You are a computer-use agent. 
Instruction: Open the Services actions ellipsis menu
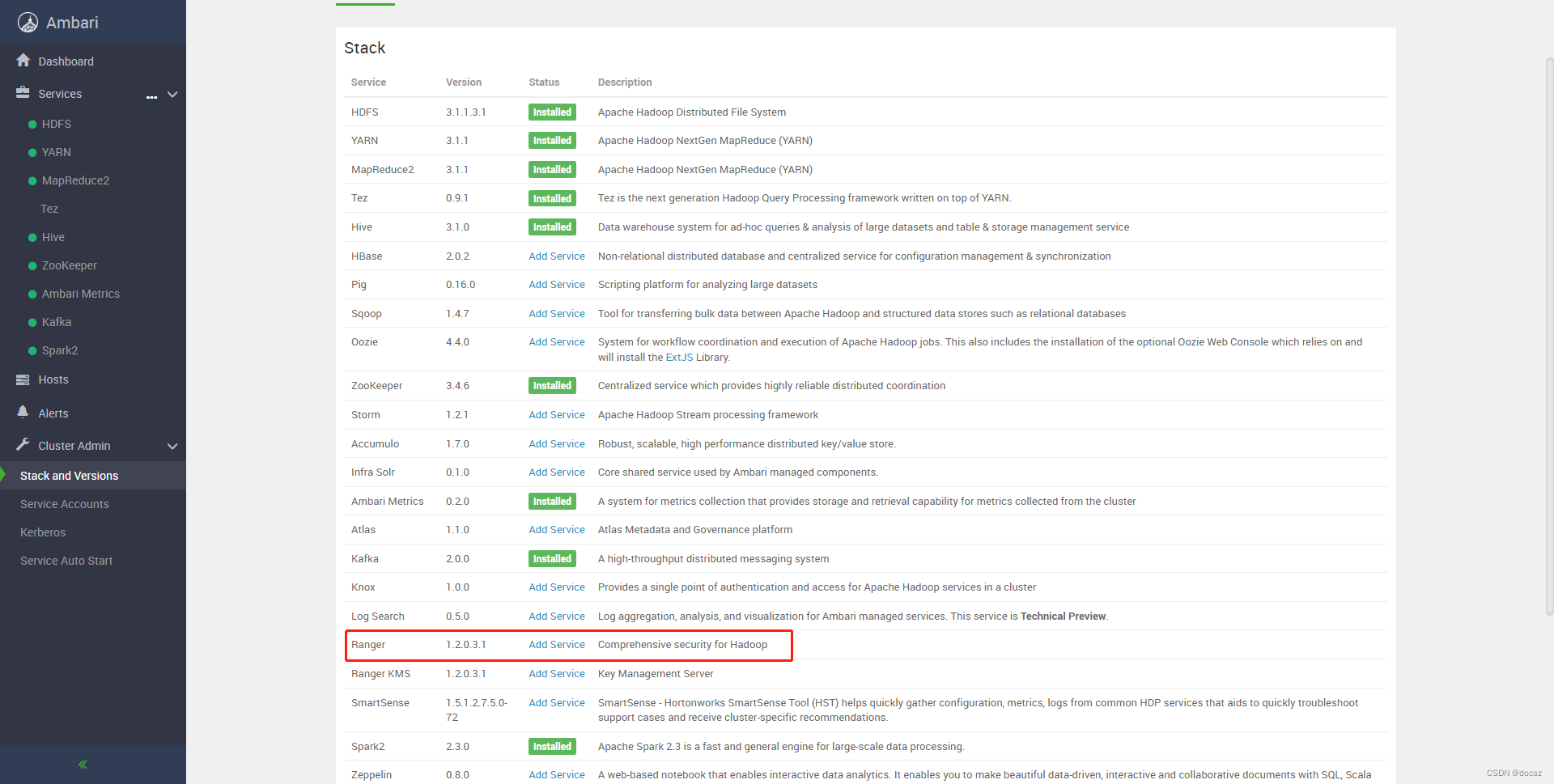click(151, 97)
